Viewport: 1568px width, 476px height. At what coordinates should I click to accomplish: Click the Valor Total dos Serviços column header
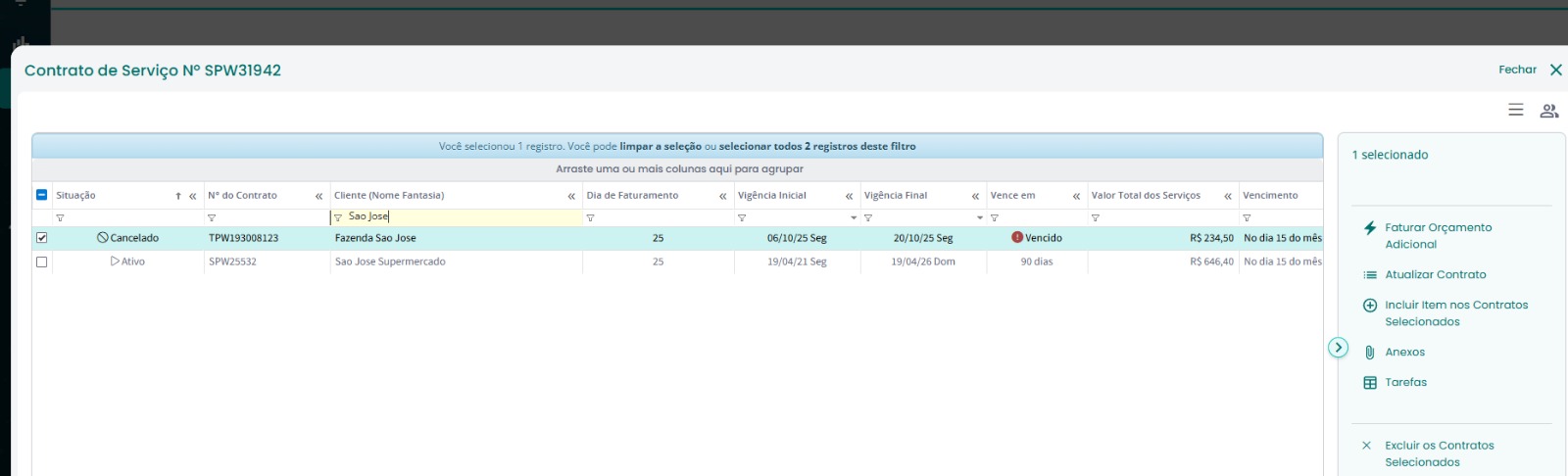tap(1146, 196)
